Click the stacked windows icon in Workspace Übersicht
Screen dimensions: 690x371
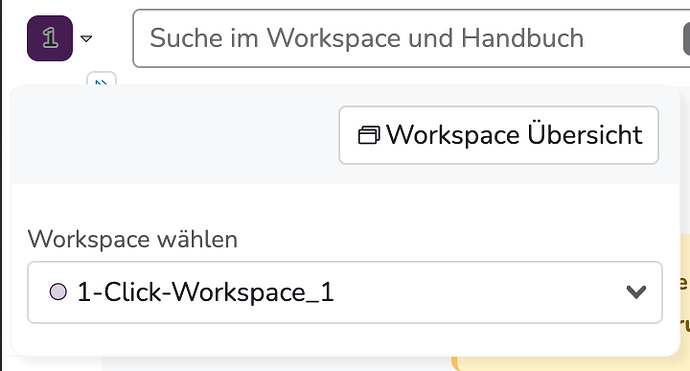tap(369, 135)
